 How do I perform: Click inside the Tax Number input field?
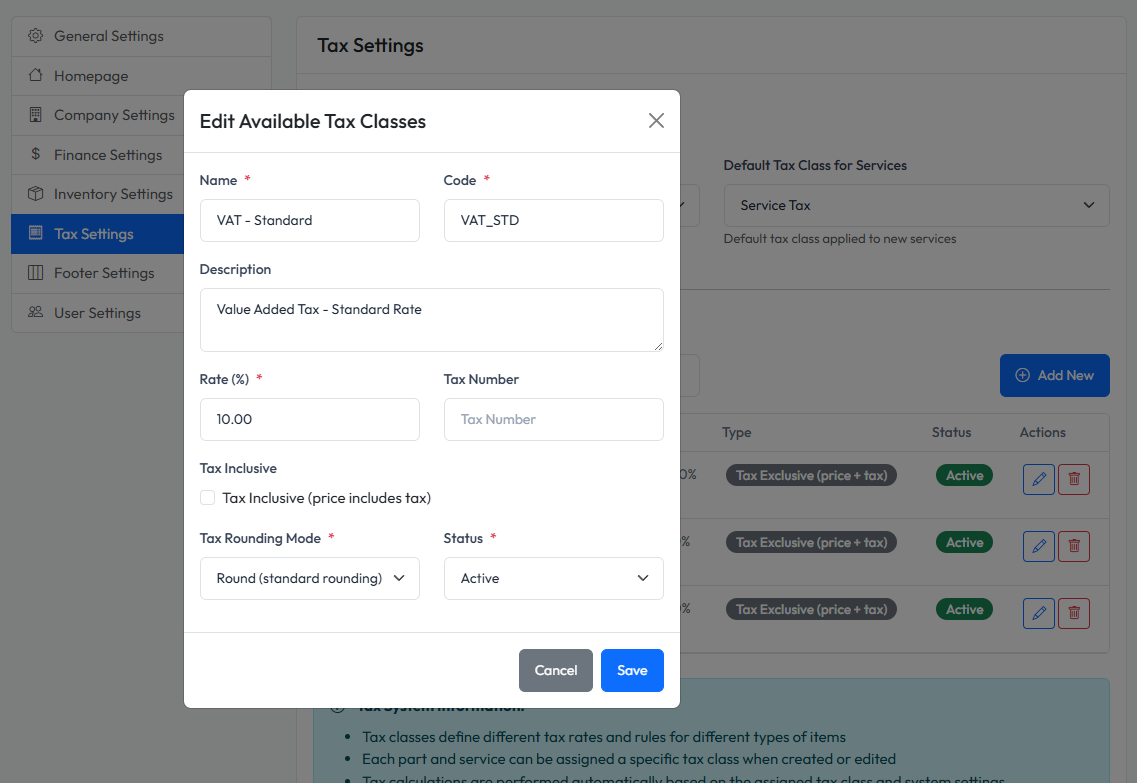click(553, 419)
